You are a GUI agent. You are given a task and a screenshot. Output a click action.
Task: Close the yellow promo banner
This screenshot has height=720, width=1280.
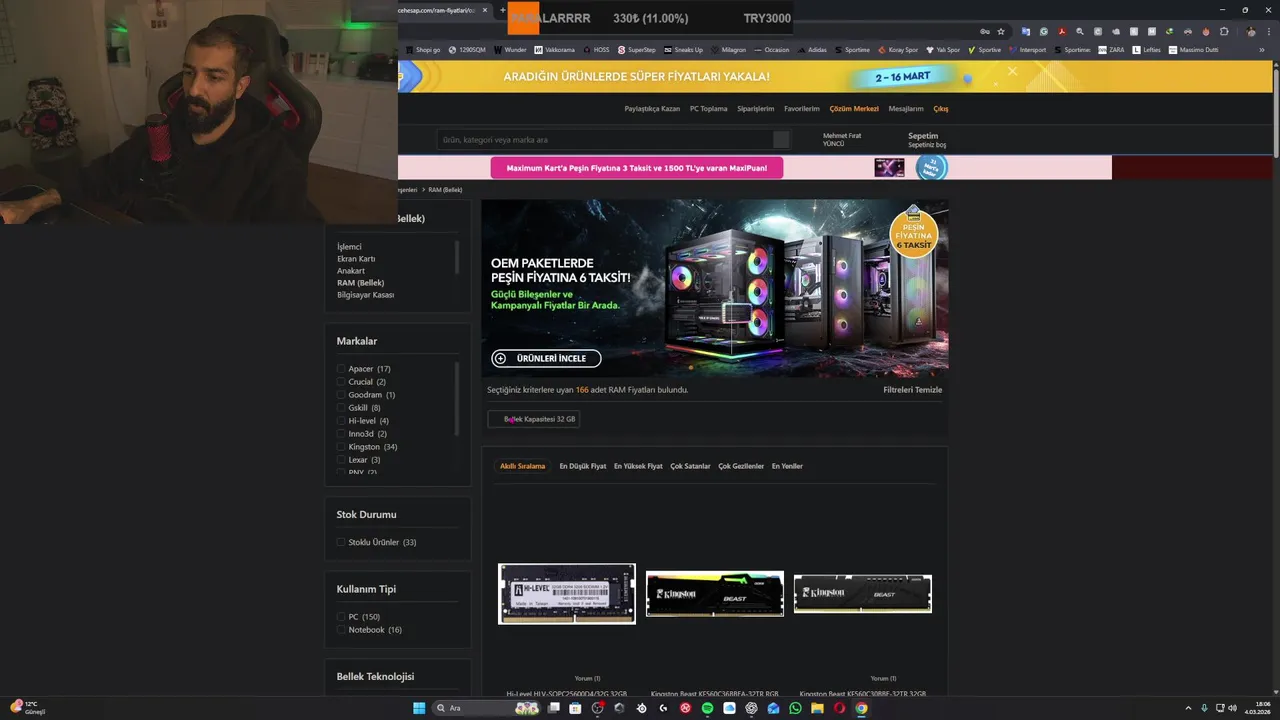[x=1012, y=71]
